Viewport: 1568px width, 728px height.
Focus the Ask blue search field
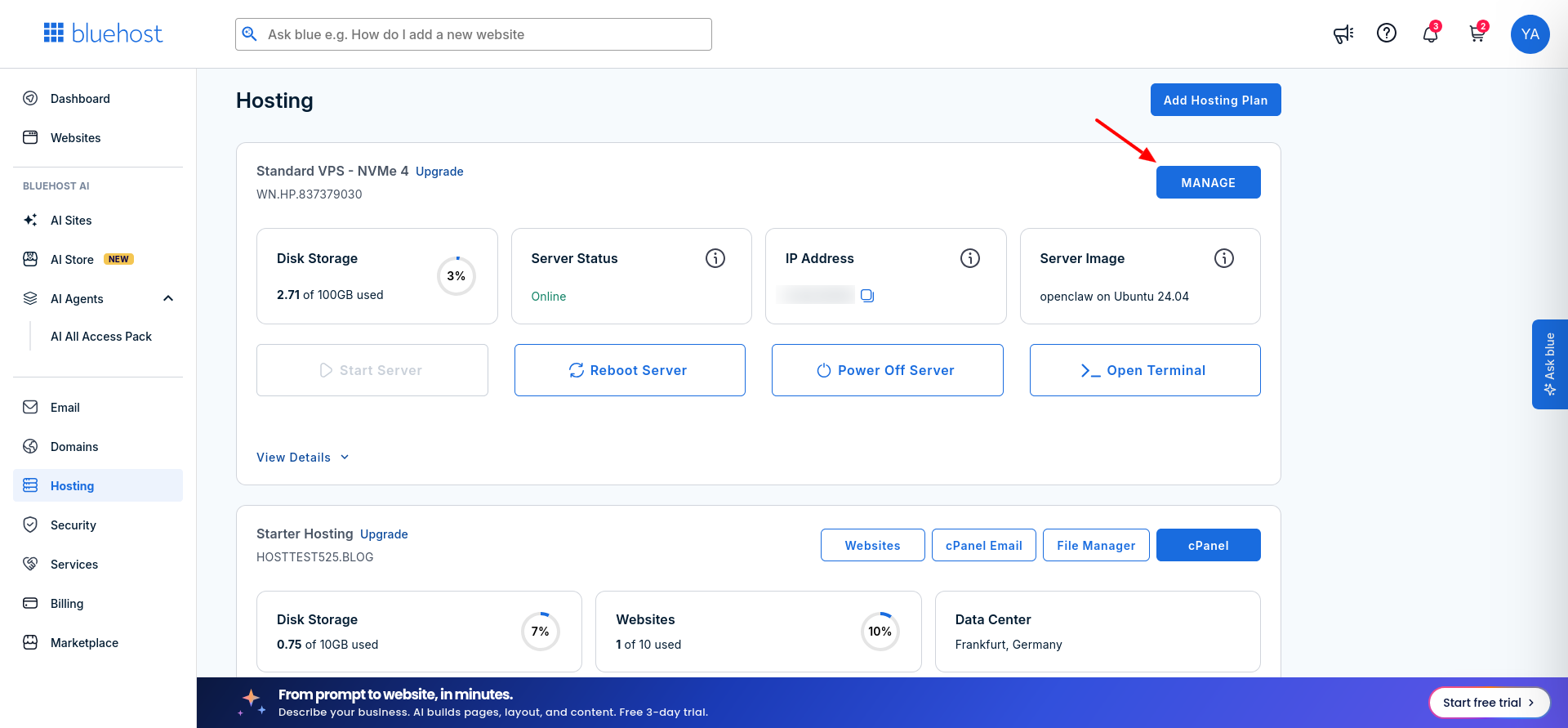[x=474, y=34]
